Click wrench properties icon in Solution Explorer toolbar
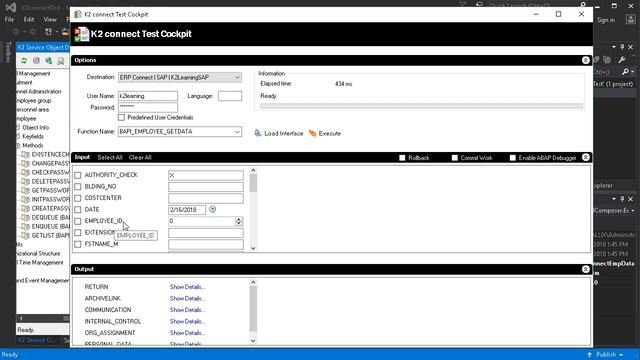 pos(622,60)
